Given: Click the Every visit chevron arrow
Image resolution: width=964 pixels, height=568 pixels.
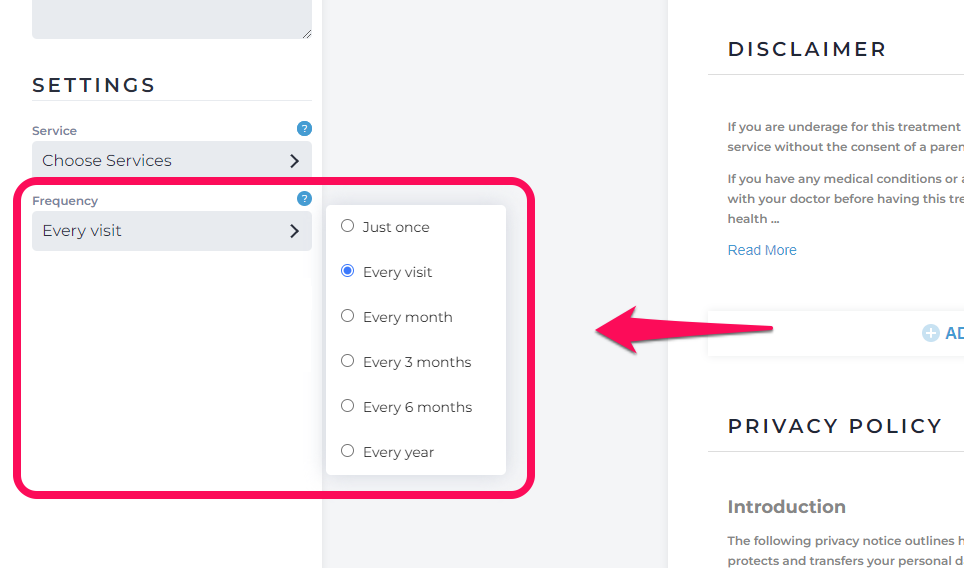Looking at the screenshot, I should click(x=294, y=231).
